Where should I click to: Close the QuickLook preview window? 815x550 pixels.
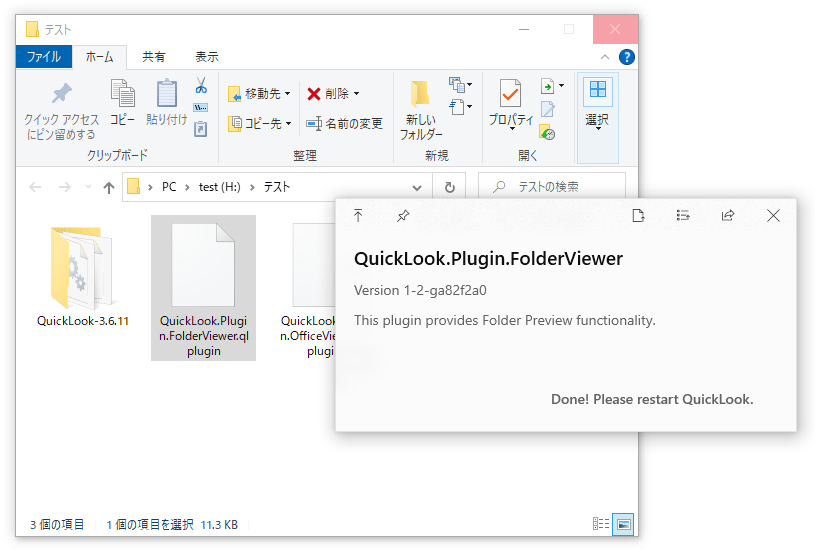[x=773, y=215]
